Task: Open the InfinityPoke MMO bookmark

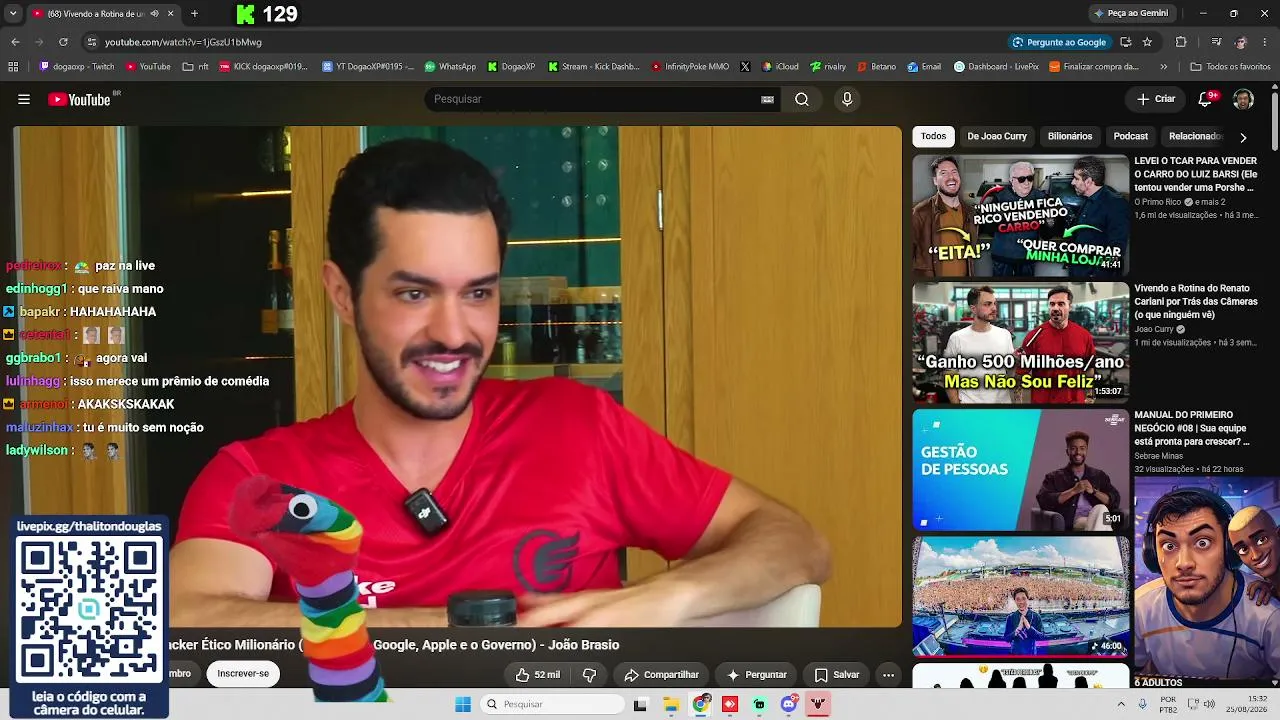Action: coord(690,67)
